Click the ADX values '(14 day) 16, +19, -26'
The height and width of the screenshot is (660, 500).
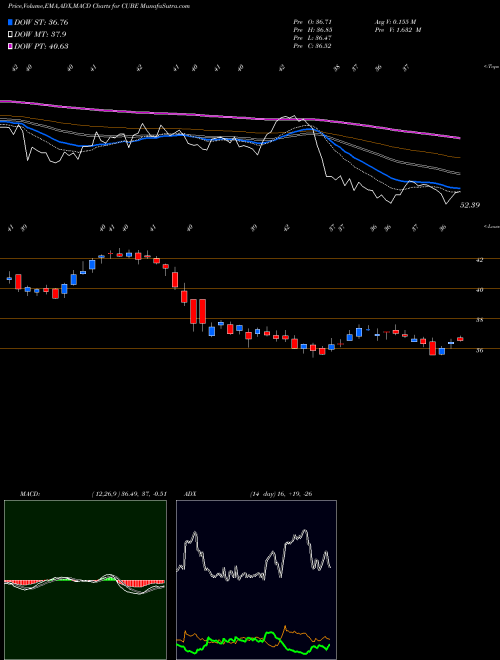coord(281,494)
